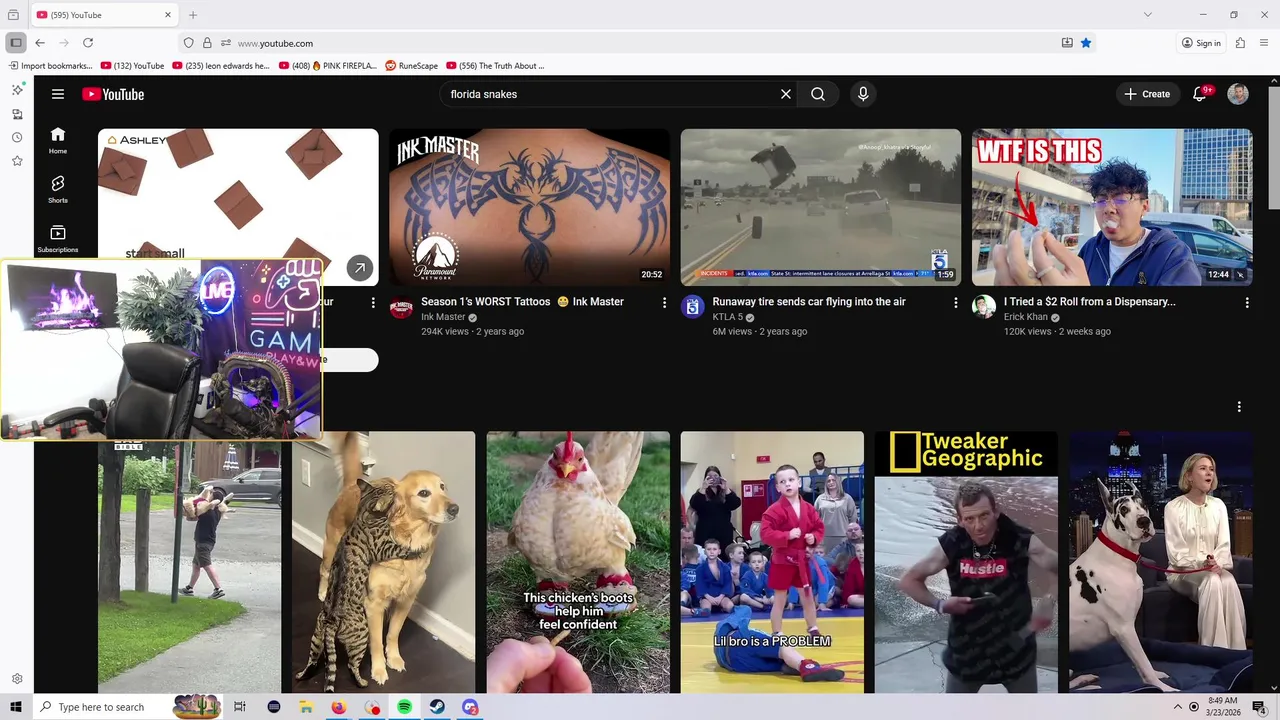Expand the list all tabs chevron

(x=1148, y=15)
